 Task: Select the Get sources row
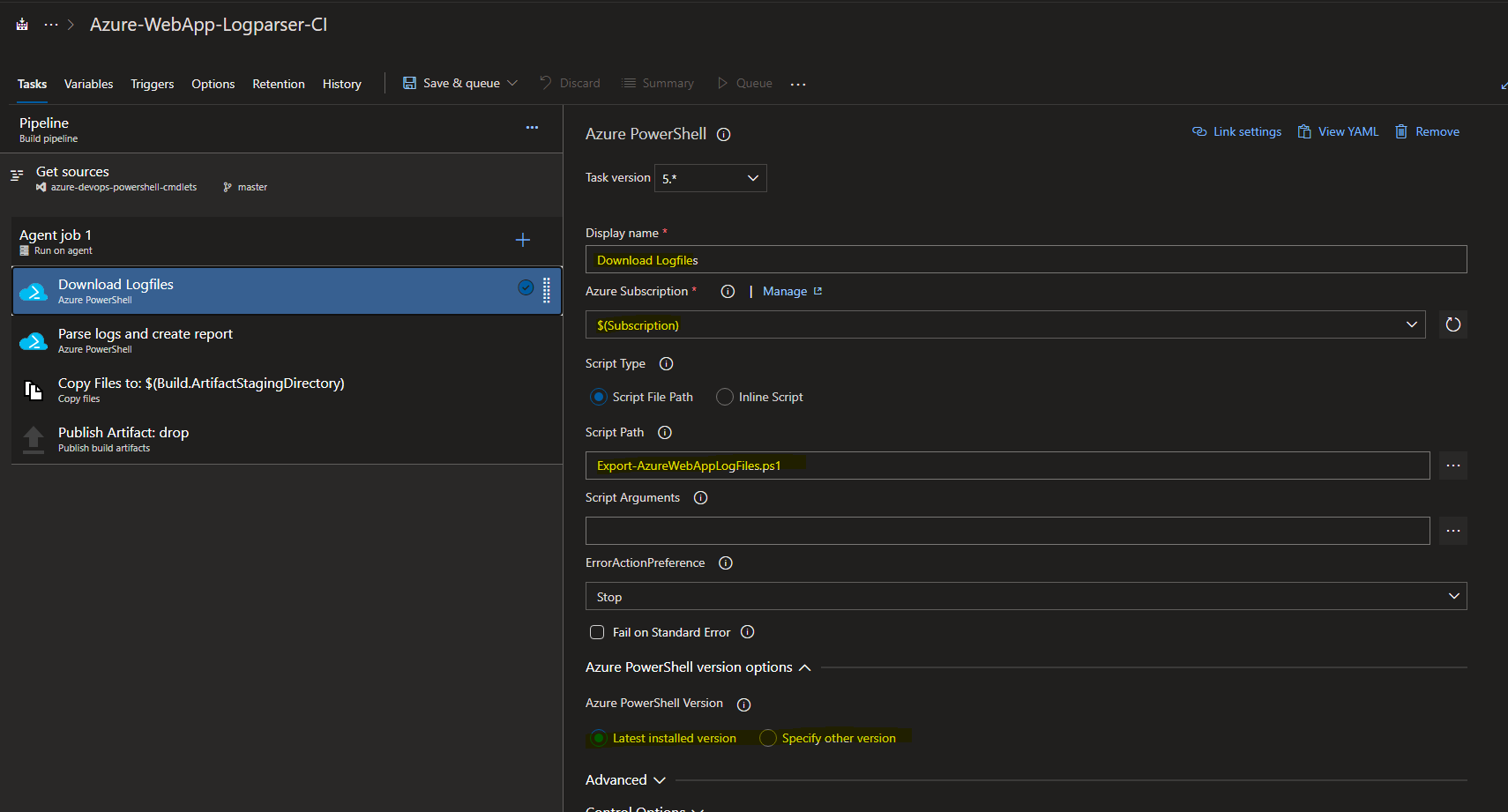pos(282,178)
